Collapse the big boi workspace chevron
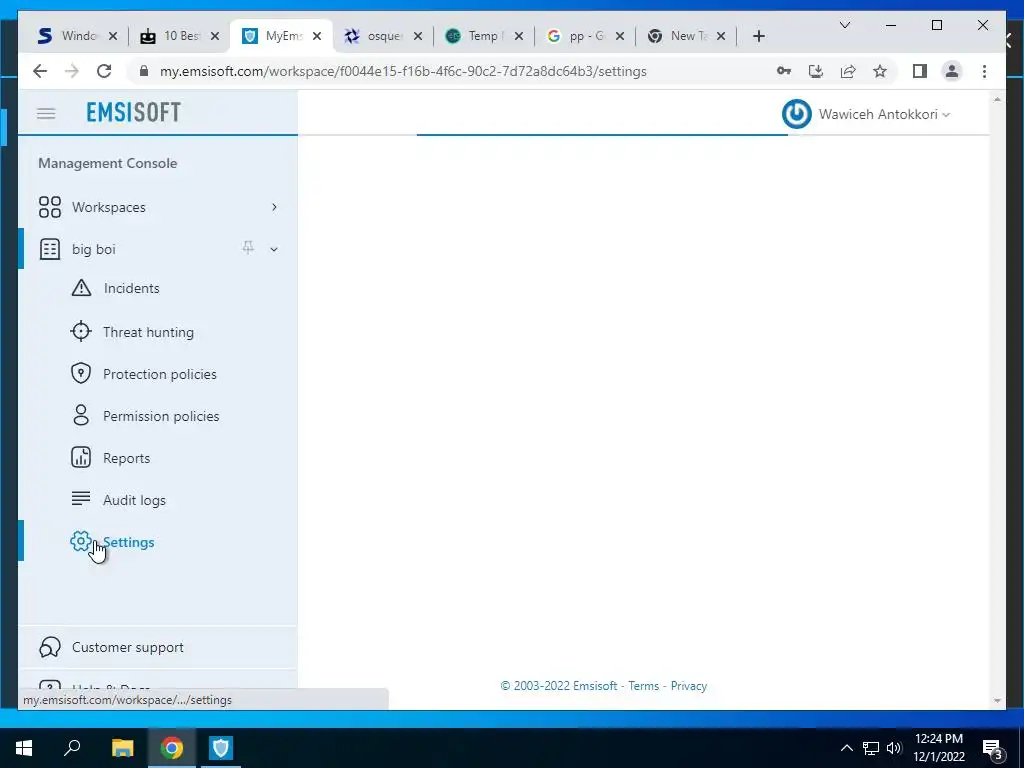This screenshot has width=1024, height=768. 274,249
